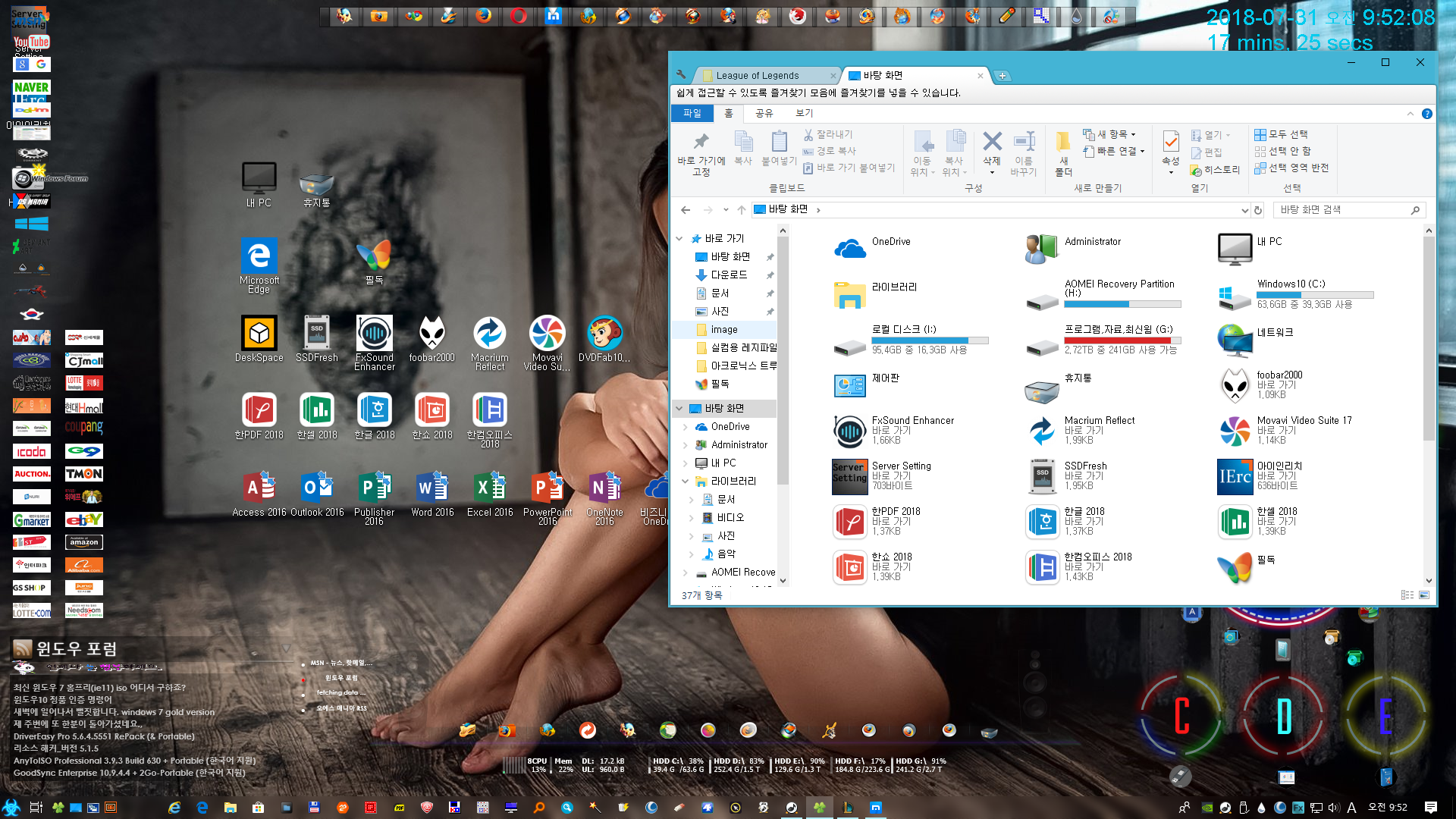Image resolution: width=1456 pixels, height=819 pixels.
Task: Click the DeskSpace desktop icon
Action: point(259,339)
